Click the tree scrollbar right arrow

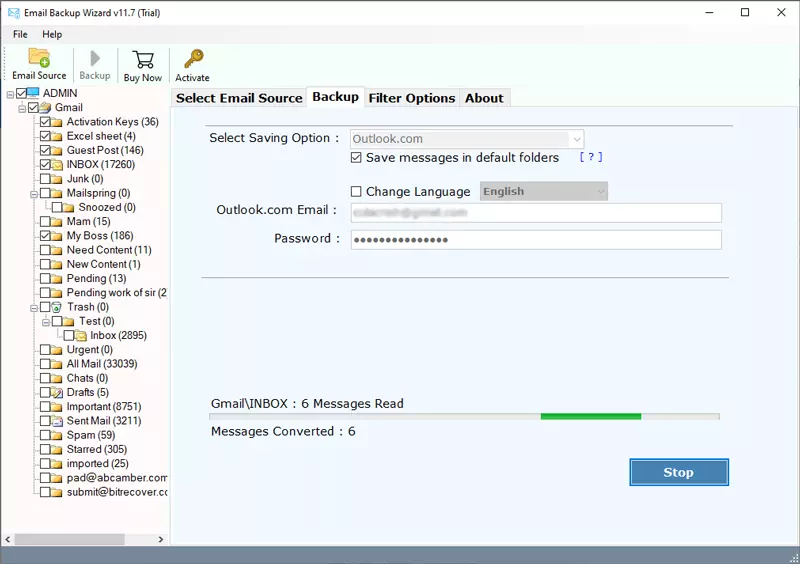point(161,539)
